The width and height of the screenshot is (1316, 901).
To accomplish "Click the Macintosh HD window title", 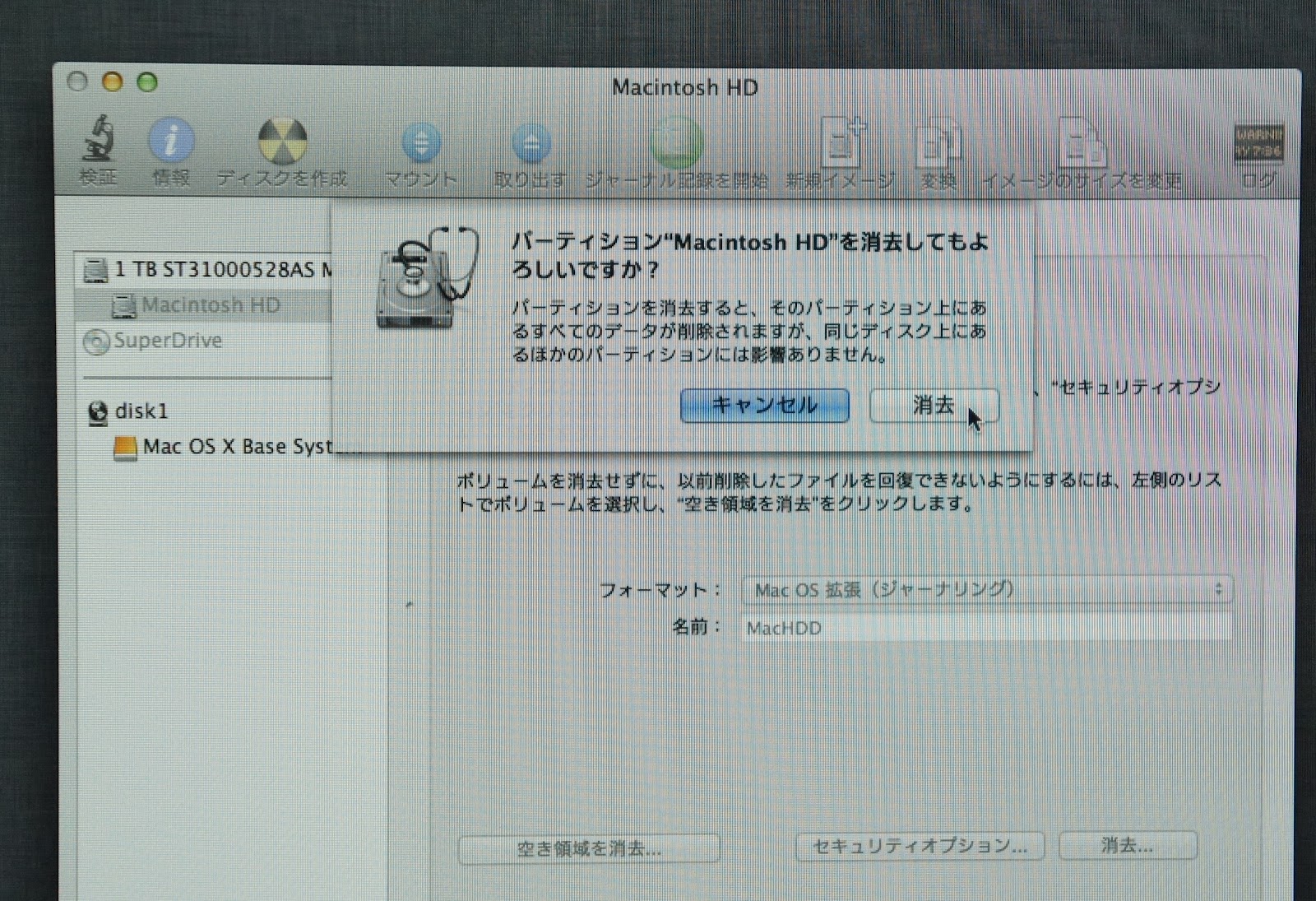I will (x=684, y=87).
